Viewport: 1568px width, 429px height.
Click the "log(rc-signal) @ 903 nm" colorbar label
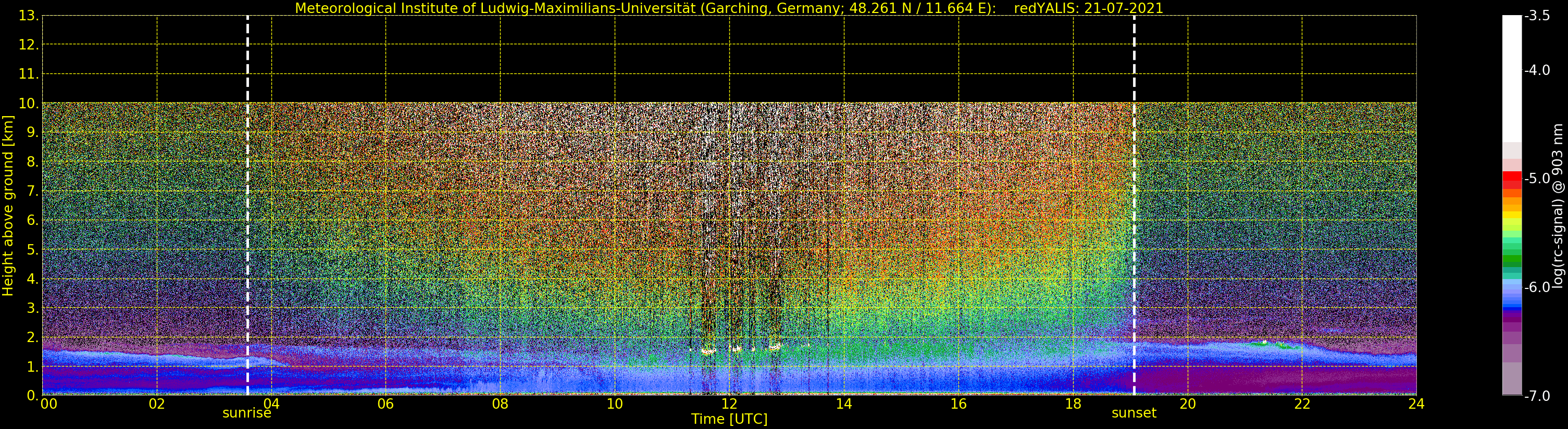coord(1558,206)
